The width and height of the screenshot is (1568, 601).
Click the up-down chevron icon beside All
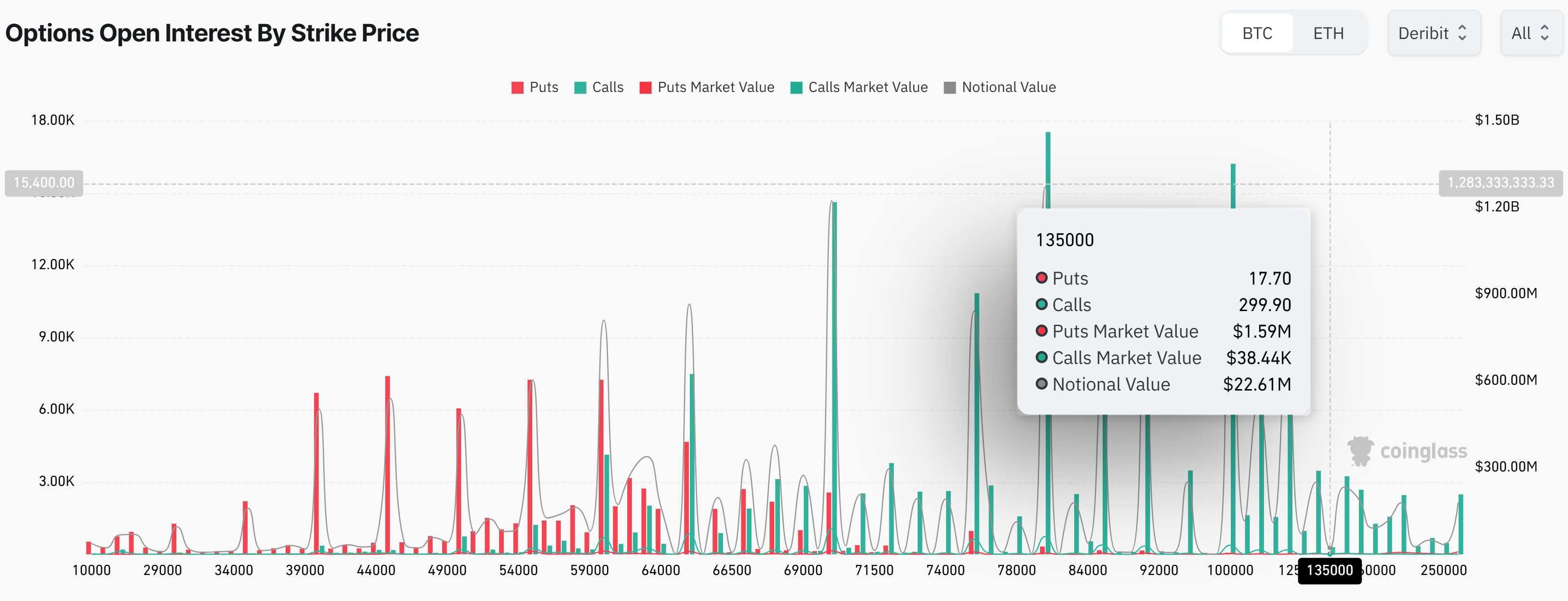point(1544,33)
